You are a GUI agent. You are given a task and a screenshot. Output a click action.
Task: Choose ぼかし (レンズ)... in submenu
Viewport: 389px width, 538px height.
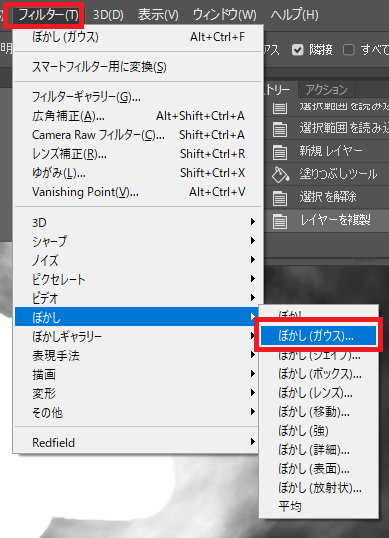coord(319,393)
